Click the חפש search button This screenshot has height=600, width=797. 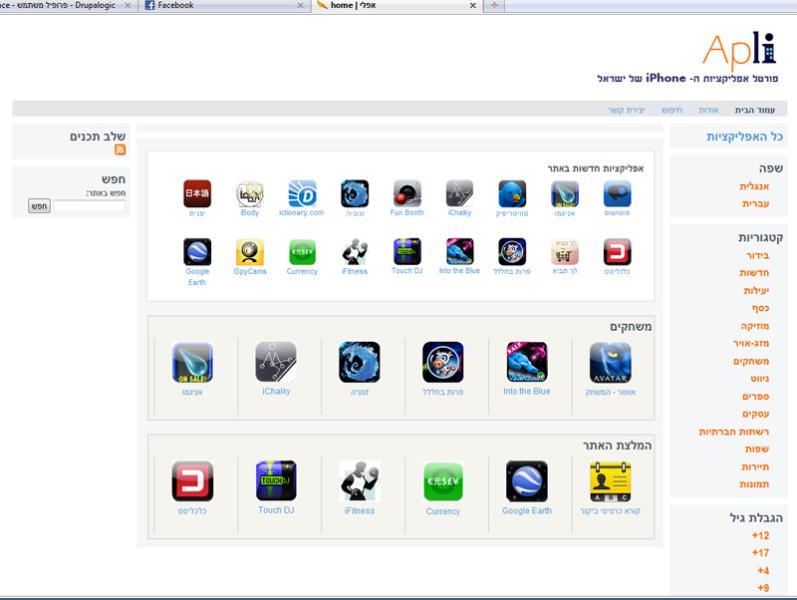pyautogui.click(x=39, y=206)
